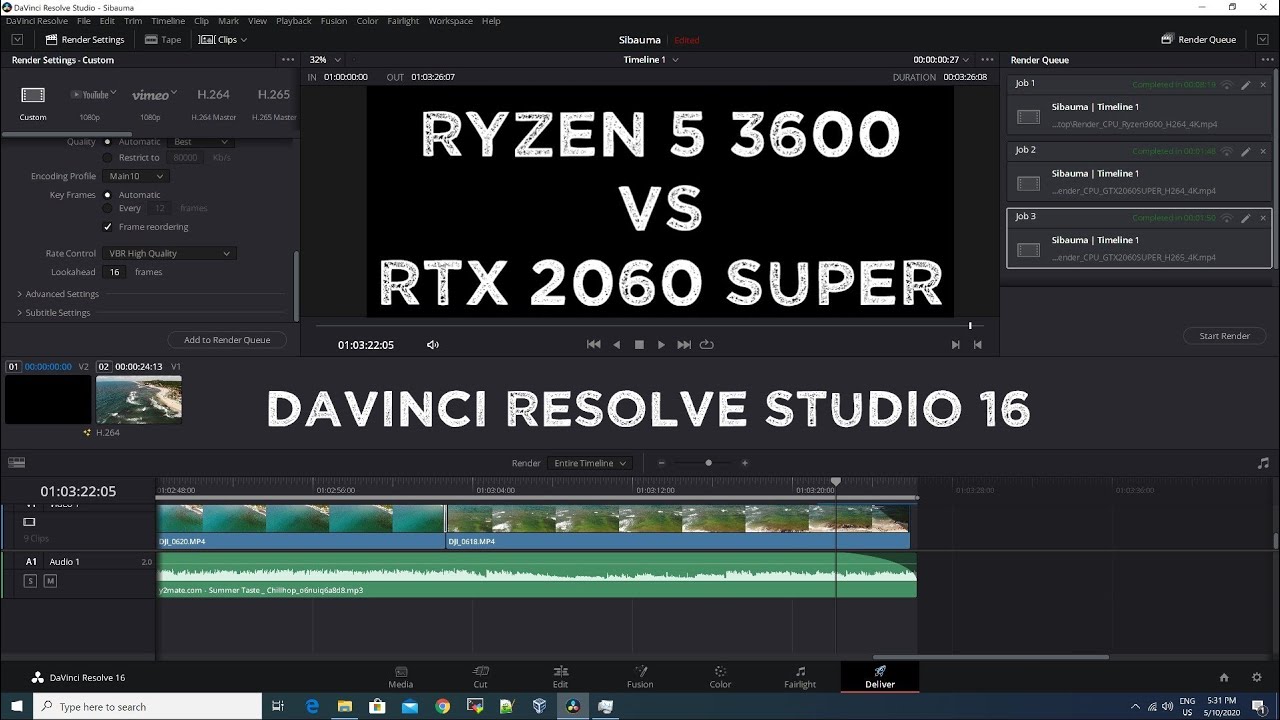Viewport: 1280px width, 720px height.
Task: Click the Start Render button
Action: 1224,336
